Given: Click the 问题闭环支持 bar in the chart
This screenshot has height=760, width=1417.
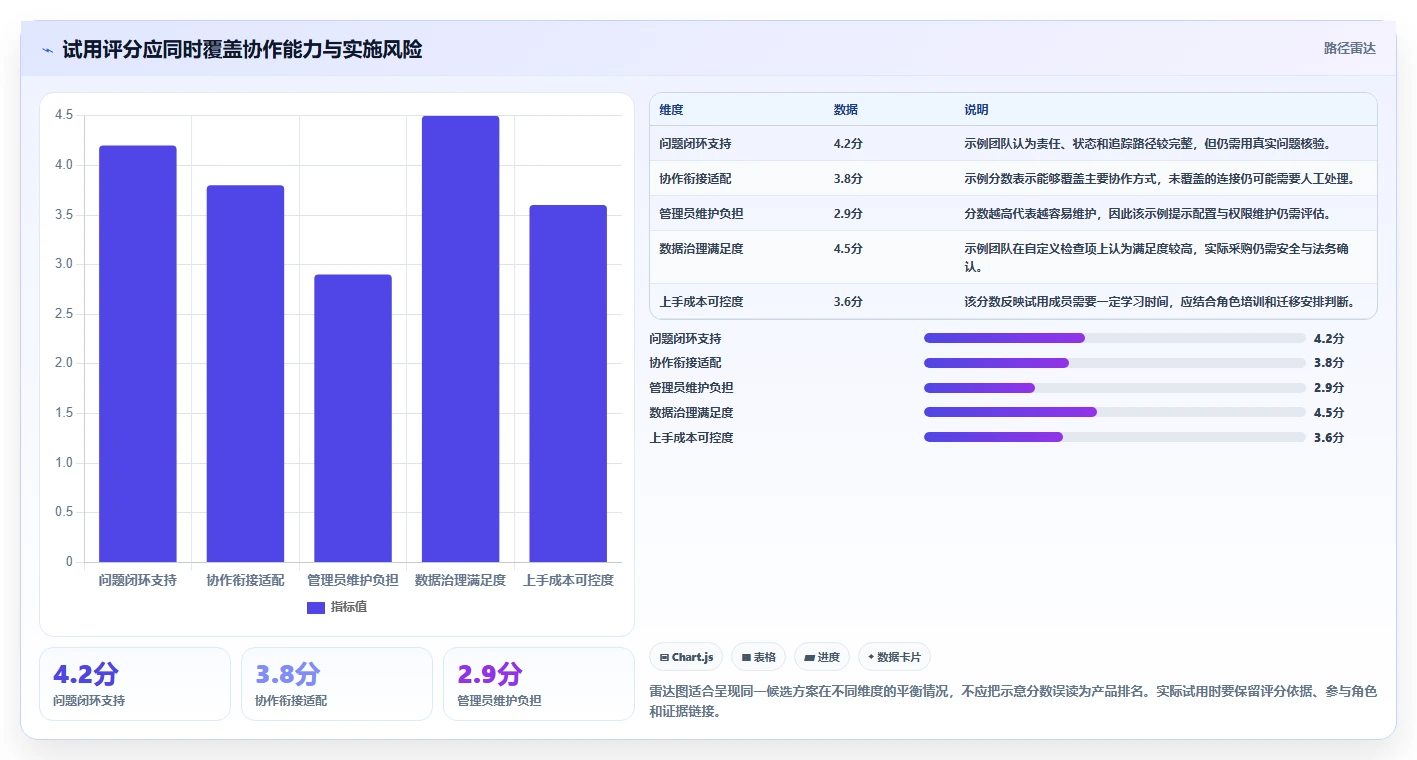Looking at the screenshot, I should (138, 353).
